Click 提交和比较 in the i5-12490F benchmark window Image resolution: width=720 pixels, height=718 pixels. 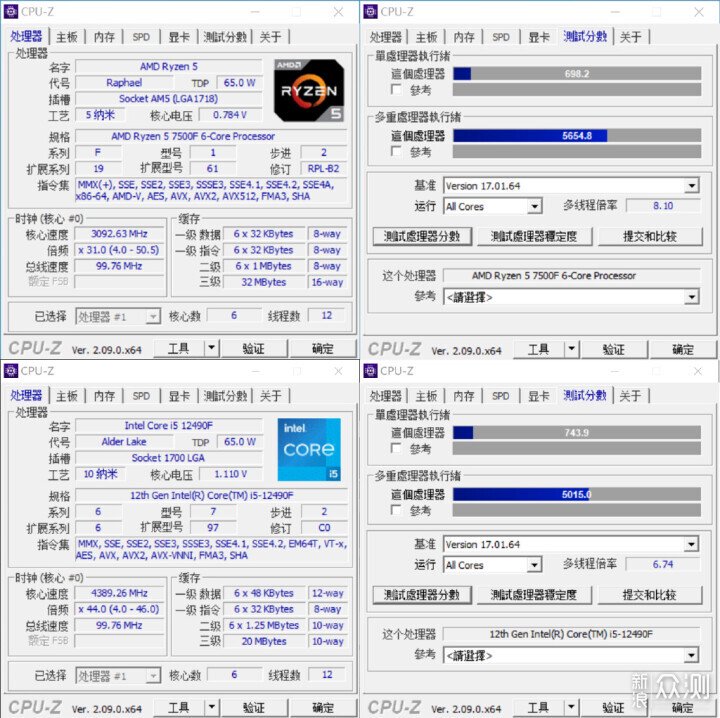pyautogui.click(x=649, y=595)
